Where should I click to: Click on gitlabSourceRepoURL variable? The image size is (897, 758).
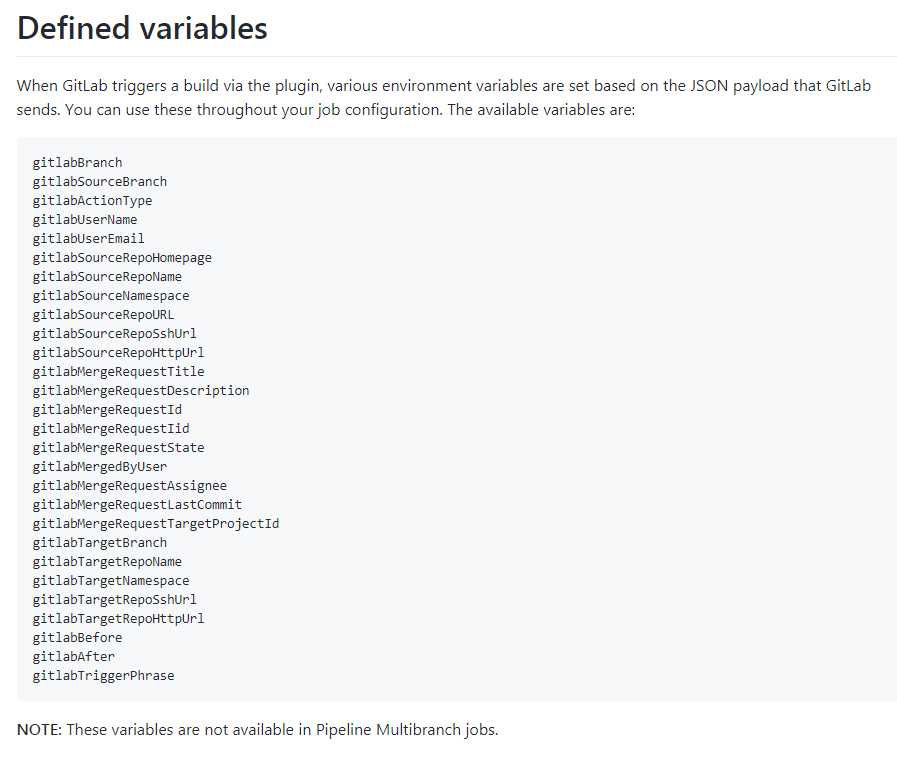(x=104, y=315)
